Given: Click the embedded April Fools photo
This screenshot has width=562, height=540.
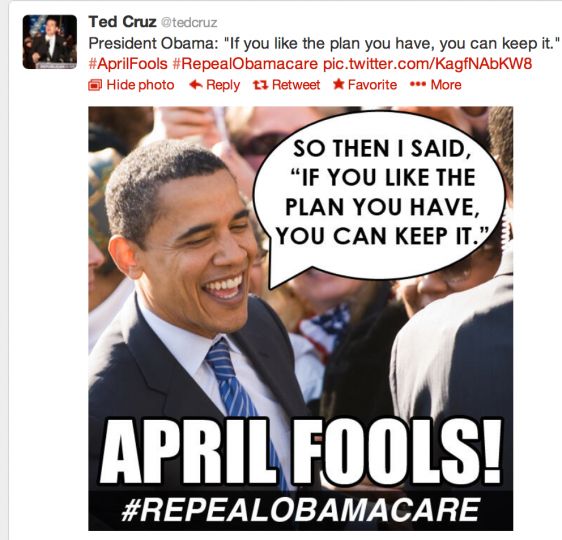Looking at the screenshot, I should [300, 319].
